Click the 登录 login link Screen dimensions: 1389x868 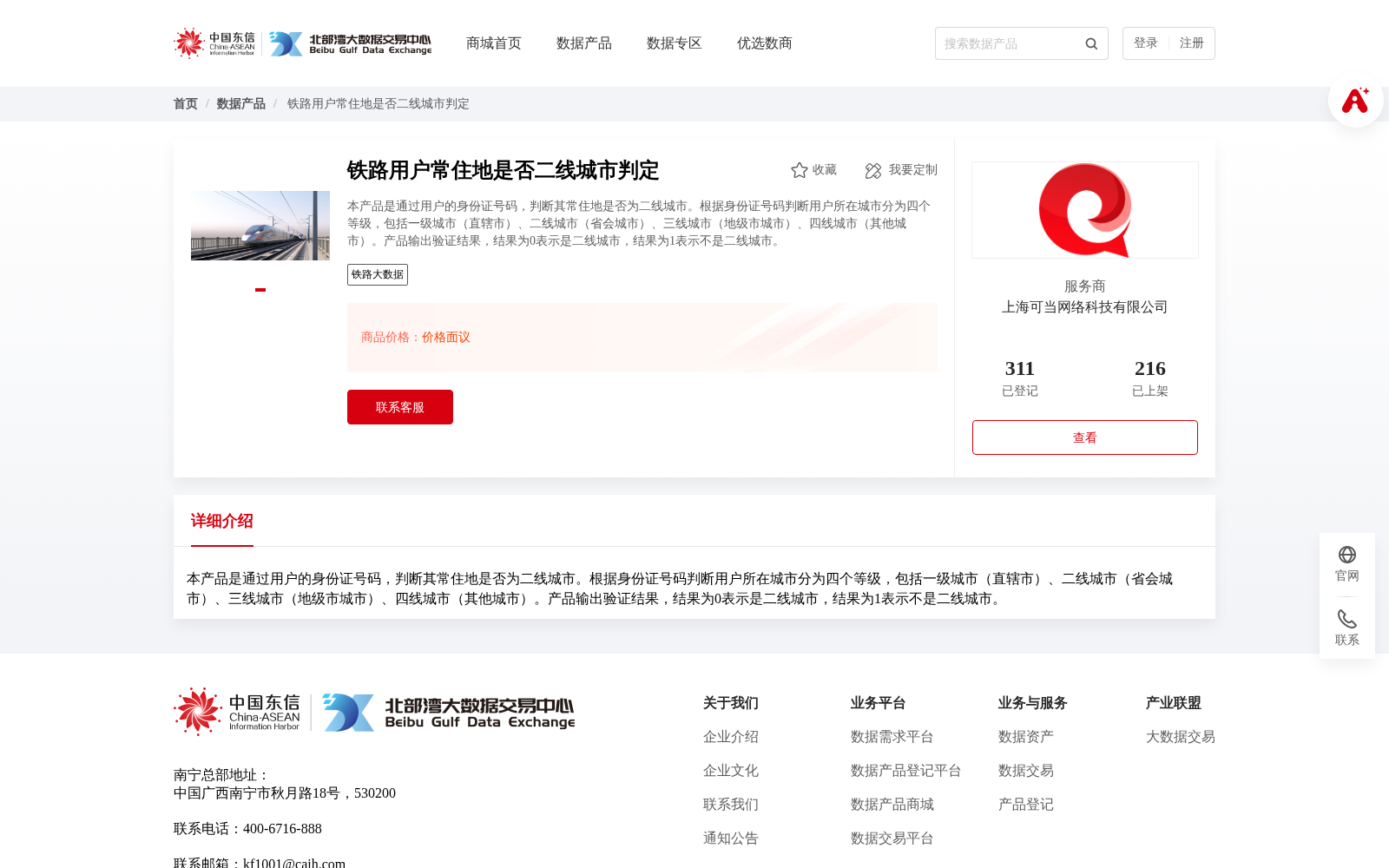click(x=1146, y=43)
